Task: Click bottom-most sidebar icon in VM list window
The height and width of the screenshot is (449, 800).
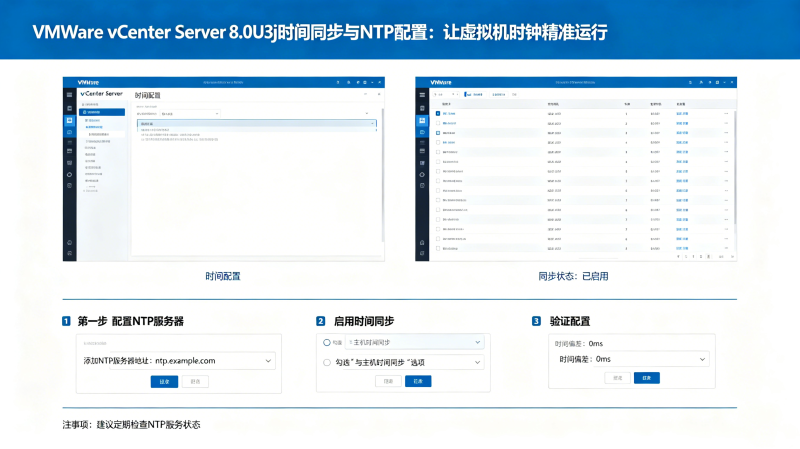Action: pos(422,253)
